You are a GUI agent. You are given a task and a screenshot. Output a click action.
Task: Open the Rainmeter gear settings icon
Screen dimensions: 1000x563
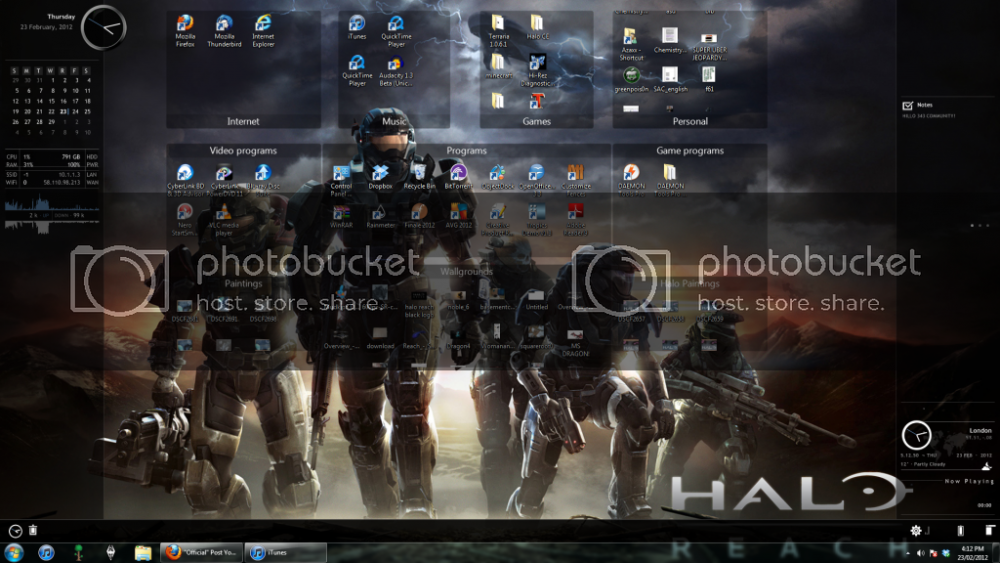tap(916, 530)
